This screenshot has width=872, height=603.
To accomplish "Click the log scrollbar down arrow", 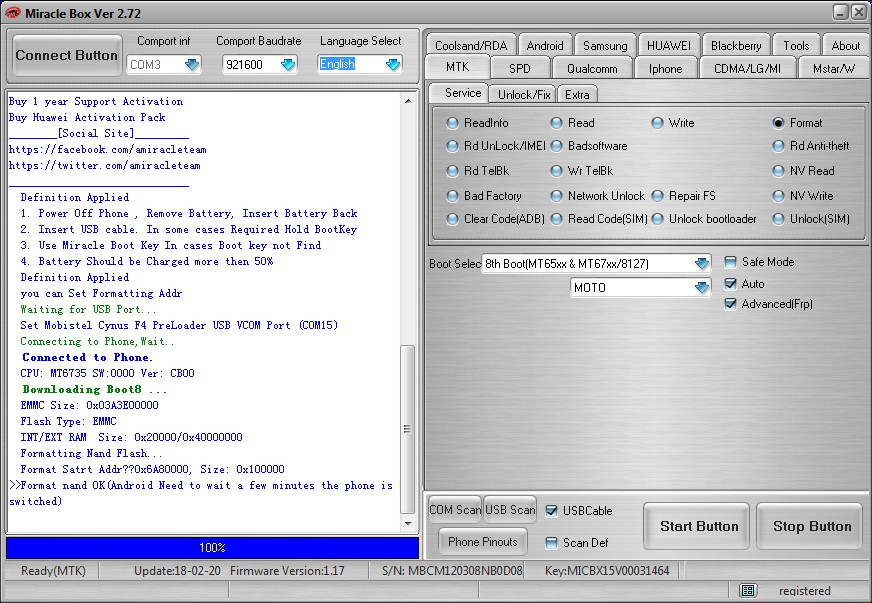I will [408, 523].
